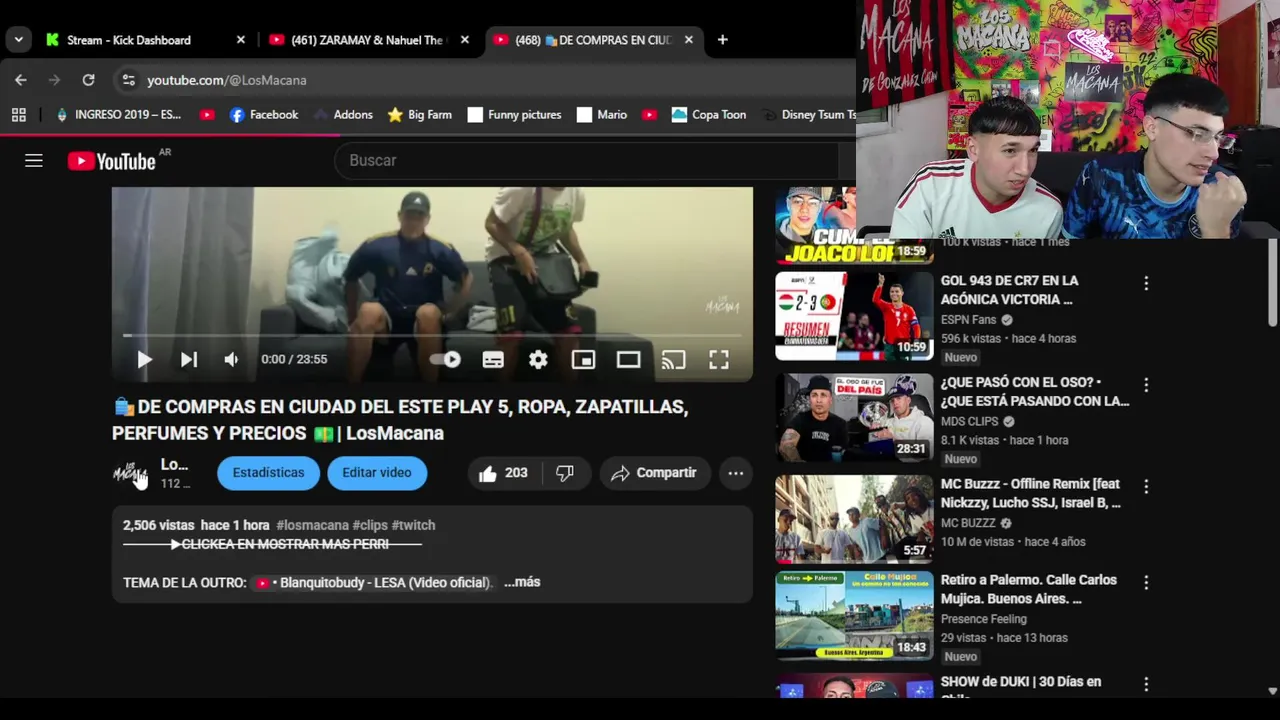Open options menu for GOL 943 DE CR7
Image resolution: width=1280 pixels, height=720 pixels.
coord(1146,284)
